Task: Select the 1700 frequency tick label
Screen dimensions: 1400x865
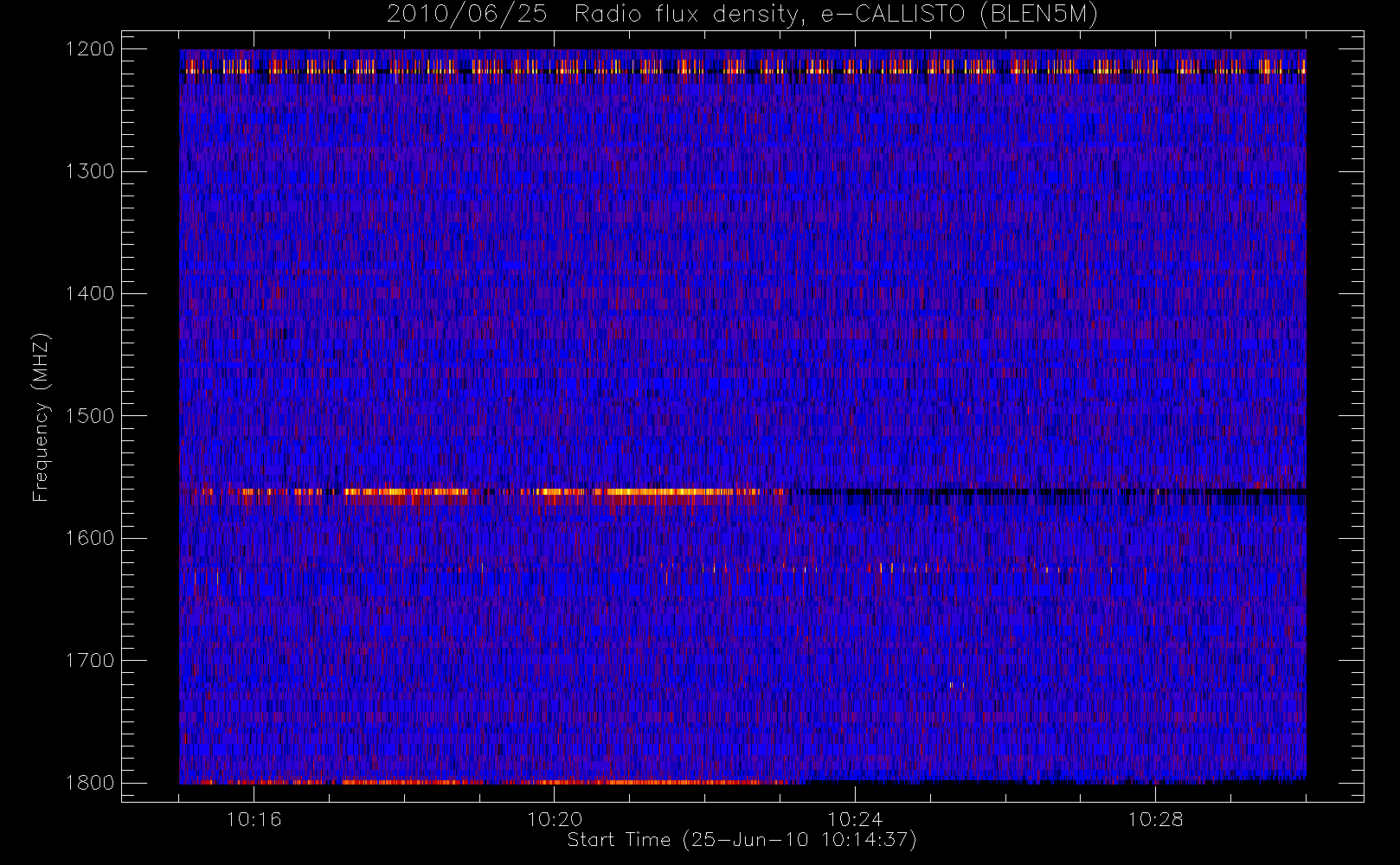Action: pyautogui.click(x=90, y=661)
